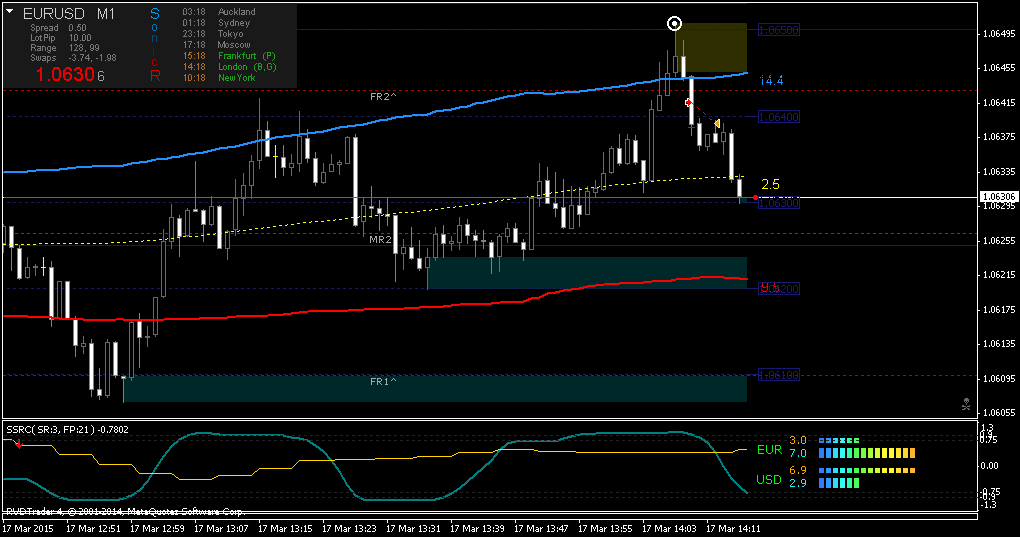The width and height of the screenshot is (1020, 537).
Task: Click the USD 2.9 strength bar meter
Action: coord(839,483)
